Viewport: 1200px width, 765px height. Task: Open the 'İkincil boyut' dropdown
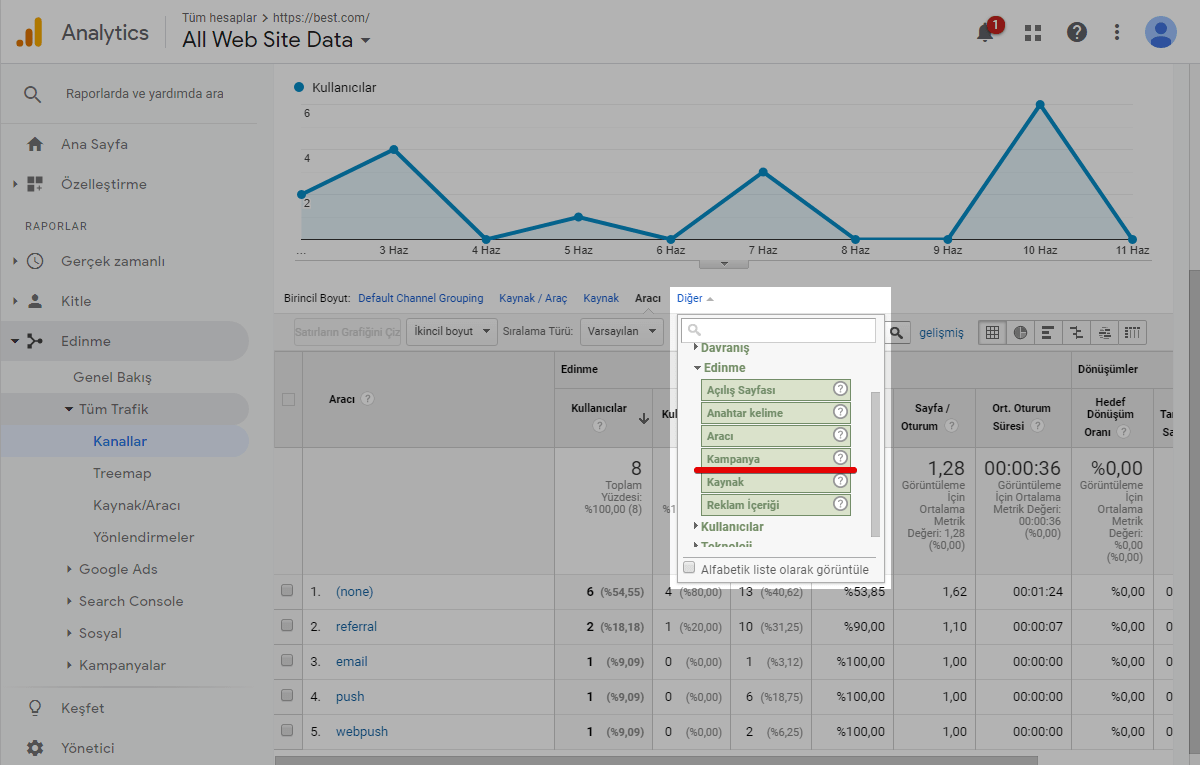(x=451, y=332)
